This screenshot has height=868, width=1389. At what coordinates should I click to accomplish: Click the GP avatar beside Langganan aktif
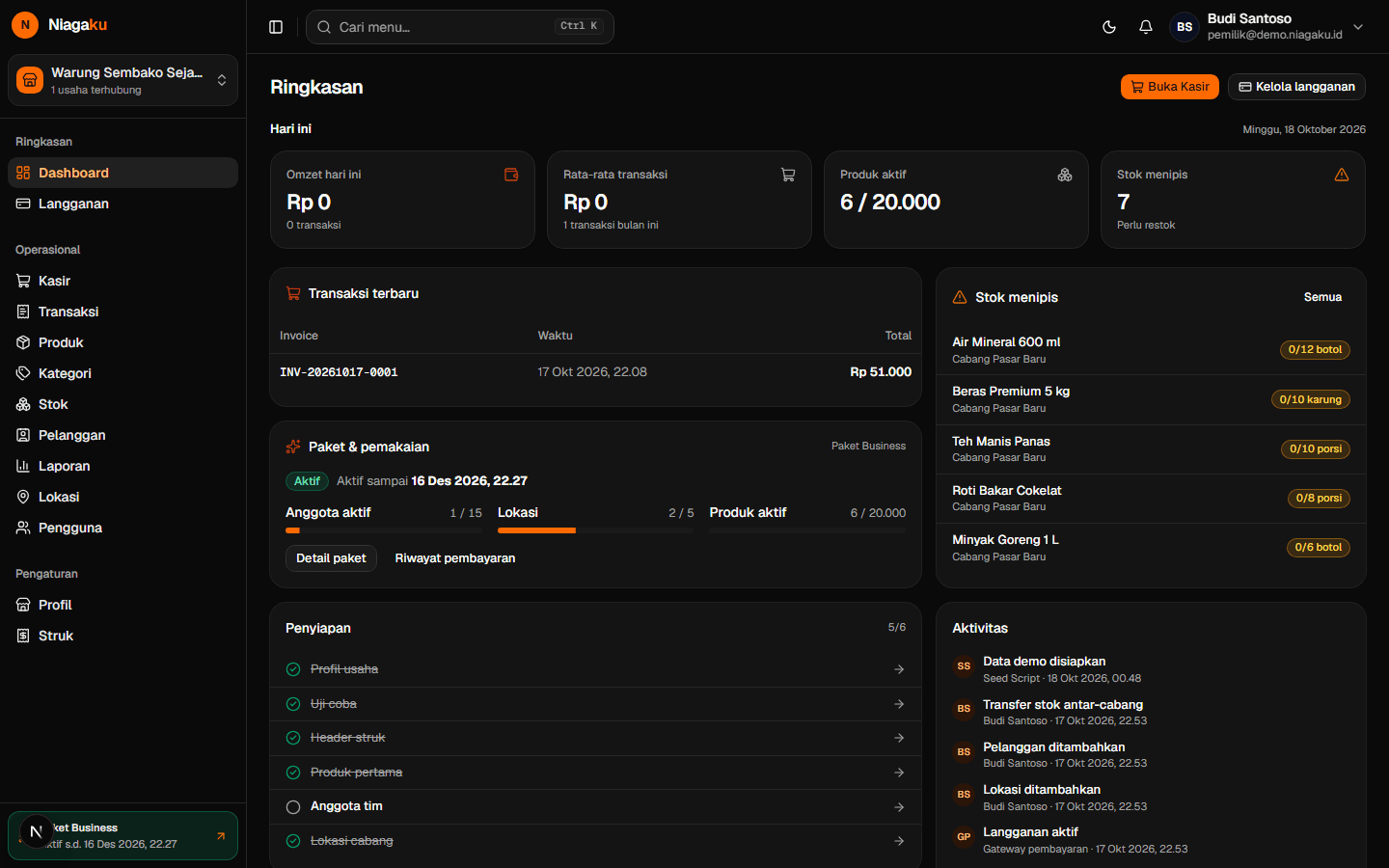click(964, 837)
